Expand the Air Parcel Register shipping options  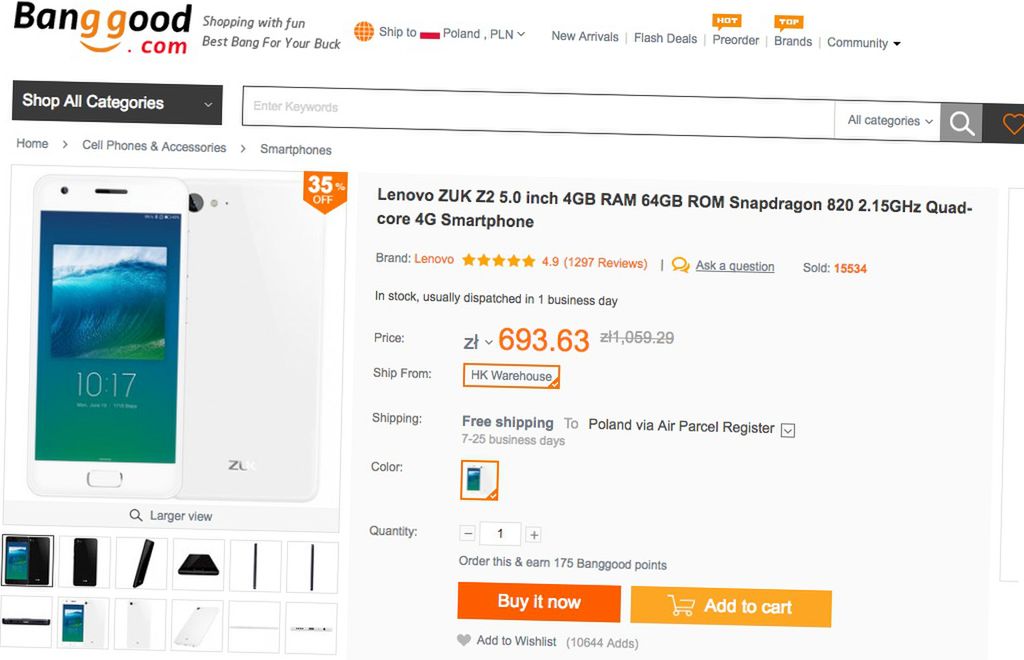pyautogui.click(x=788, y=429)
